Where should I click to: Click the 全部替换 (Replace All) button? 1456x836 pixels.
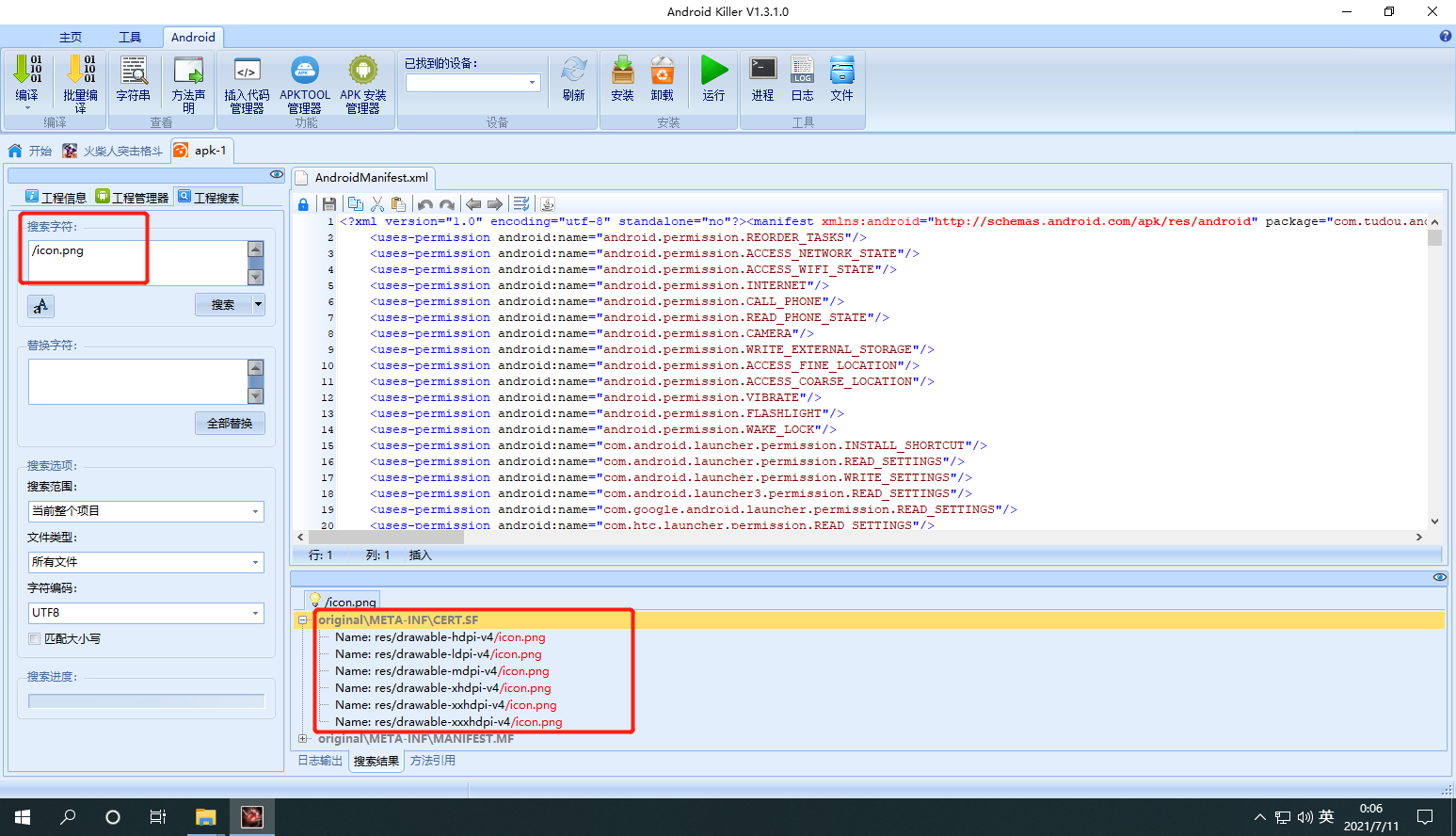[230, 424]
